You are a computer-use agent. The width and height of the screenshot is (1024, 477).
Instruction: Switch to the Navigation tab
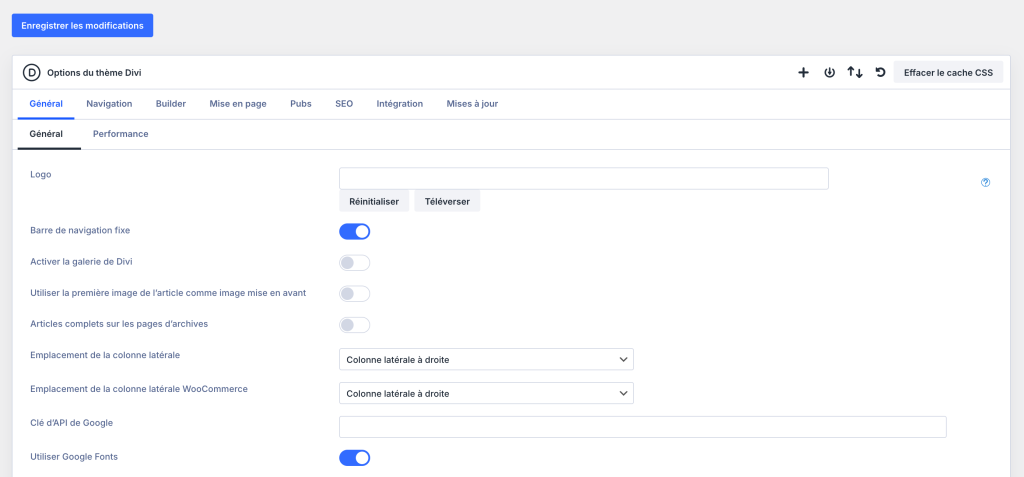point(109,104)
